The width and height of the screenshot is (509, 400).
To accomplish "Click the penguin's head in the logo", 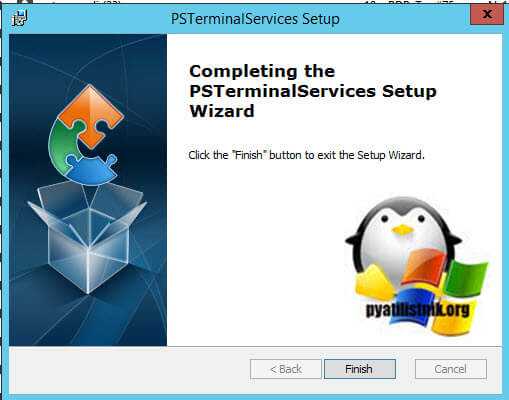I will [403, 220].
